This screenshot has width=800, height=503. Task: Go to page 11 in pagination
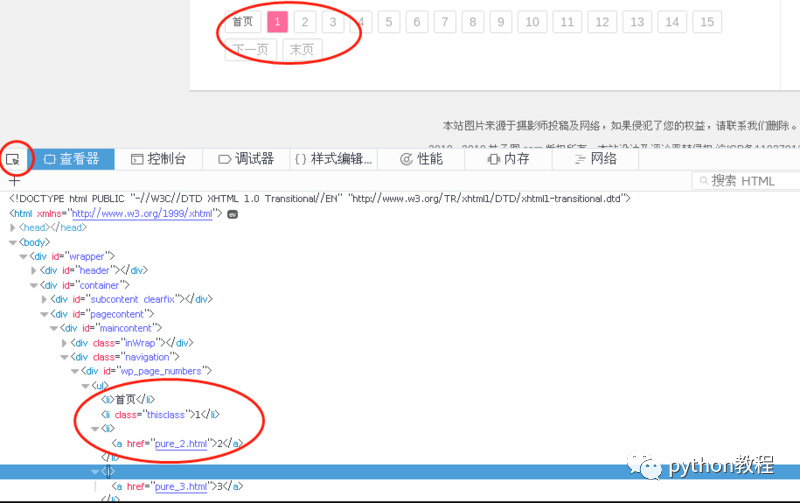click(567, 22)
